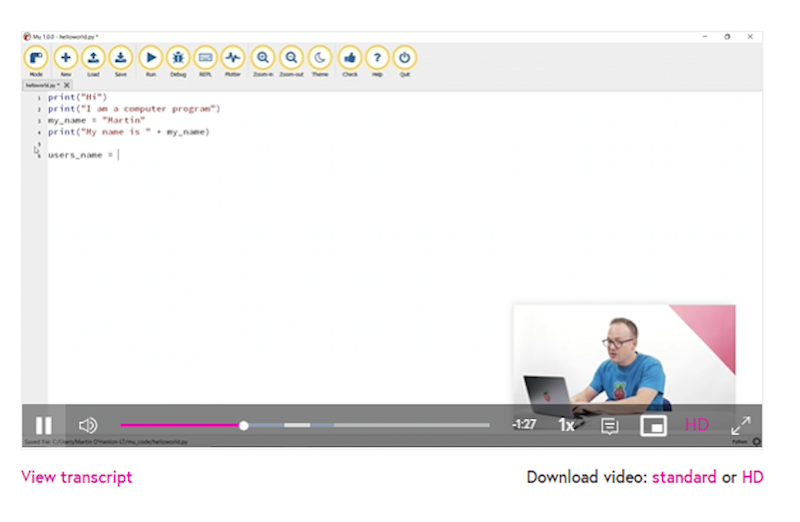Screen dimensions: 800x522
Task: Create a new file with New button
Action: pyautogui.click(x=66, y=60)
